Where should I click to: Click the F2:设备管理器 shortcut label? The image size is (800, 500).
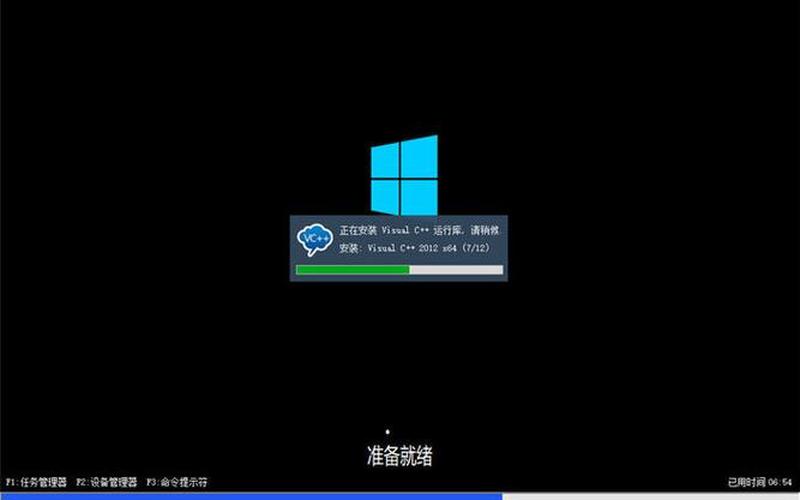click(107, 482)
